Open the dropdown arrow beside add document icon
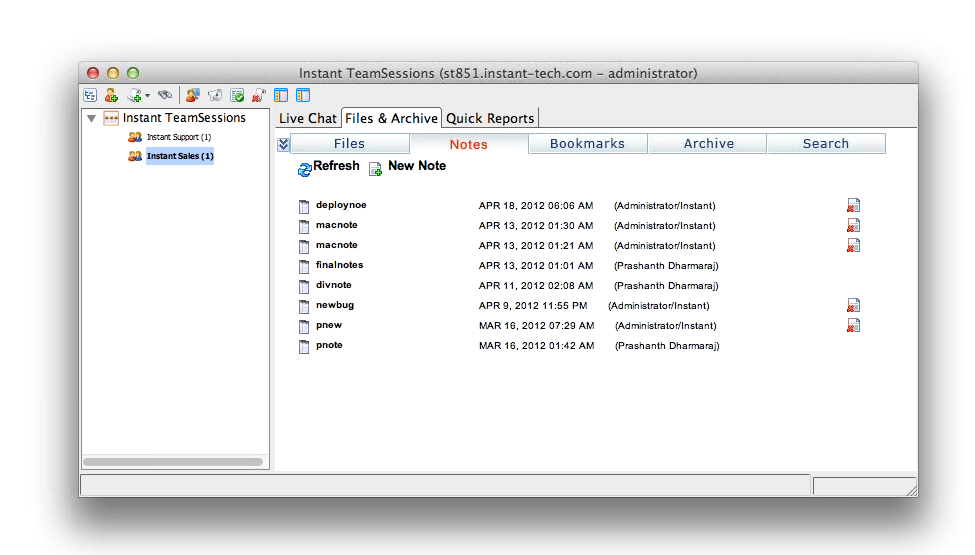 147,96
